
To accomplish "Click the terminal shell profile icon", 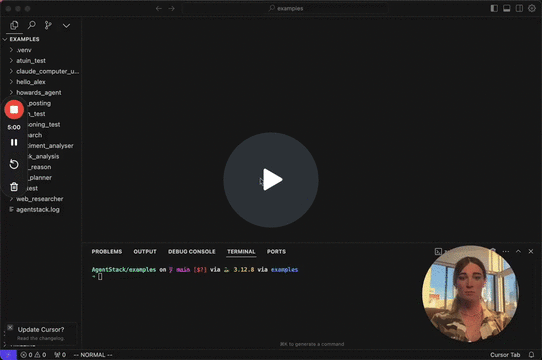I will pos(438,251).
